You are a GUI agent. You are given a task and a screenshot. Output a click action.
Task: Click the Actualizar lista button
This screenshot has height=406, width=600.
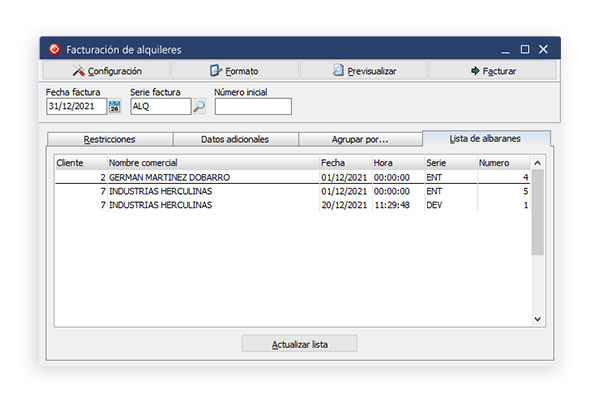pyautogui.click(x=299, y=344)
